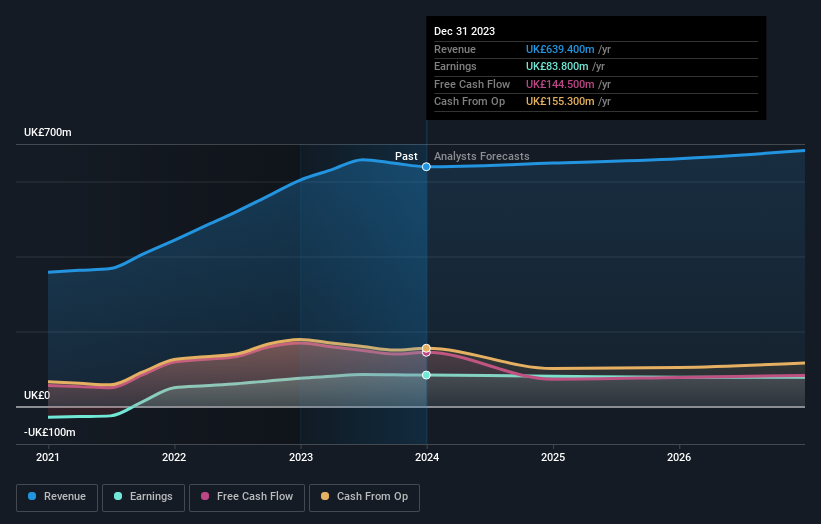821x524 pixels.
Task: Click the UK£0 axis label
Action: click(x=37, y=395)
